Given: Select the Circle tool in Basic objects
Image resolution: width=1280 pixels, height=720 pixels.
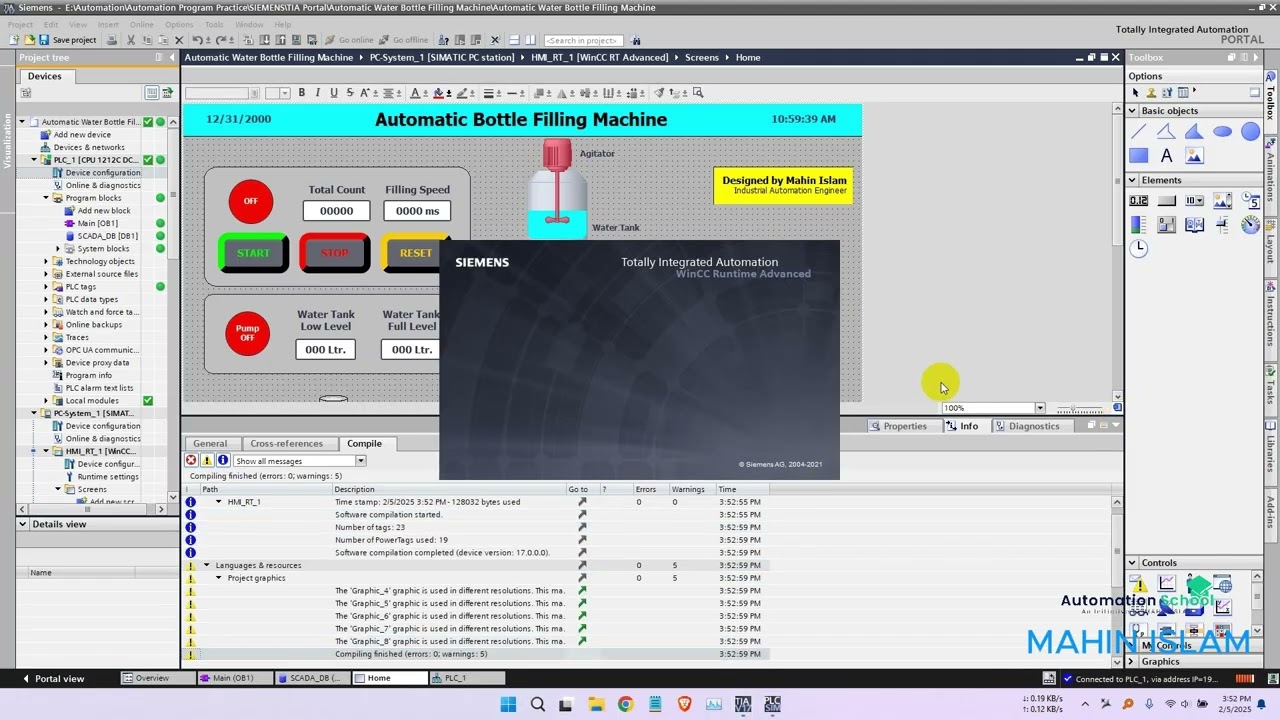Looking at the screenshot, I should click(x=1250, y=131).
